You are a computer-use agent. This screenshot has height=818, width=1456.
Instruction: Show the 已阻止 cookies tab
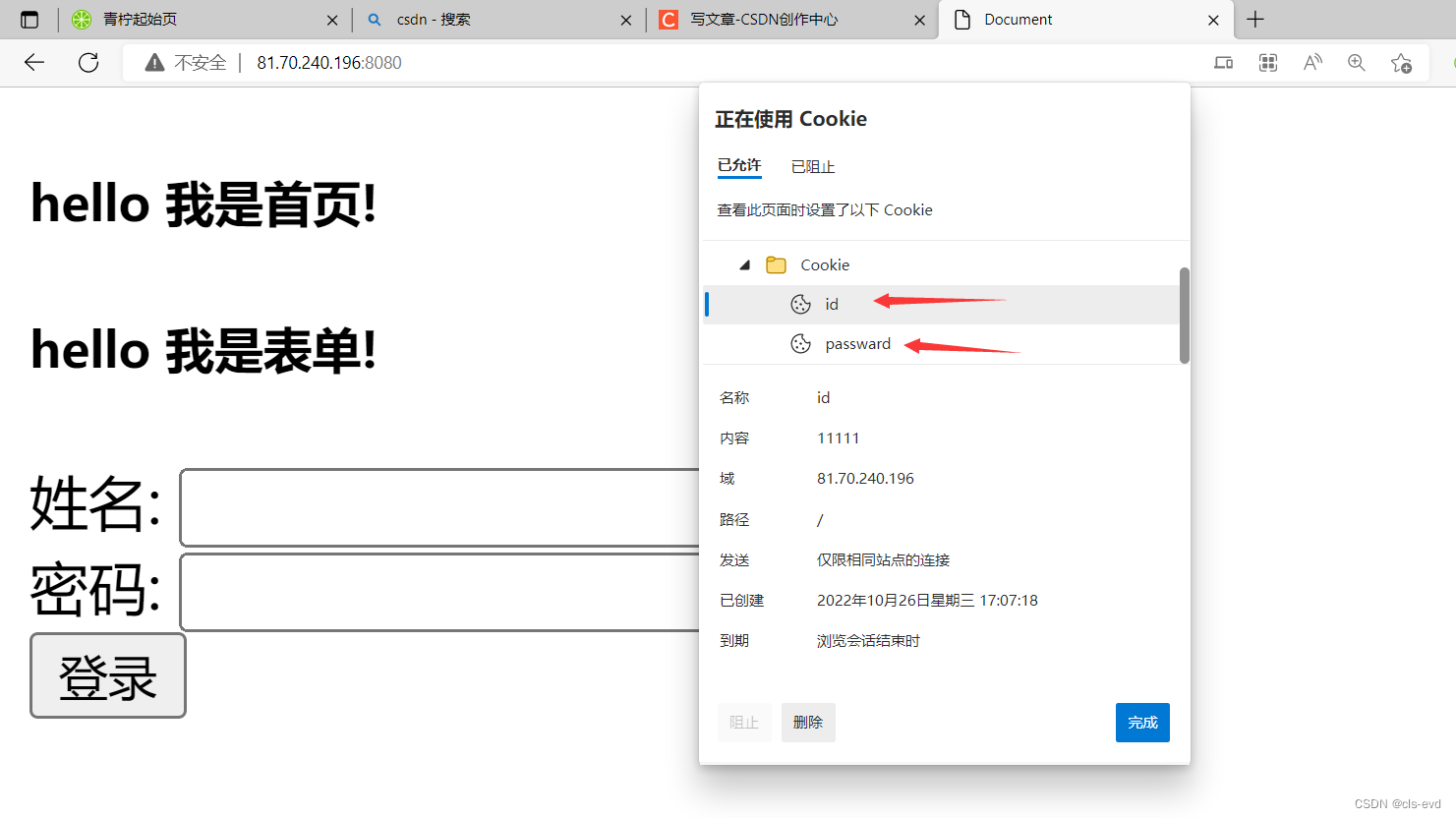click(813, 166)
